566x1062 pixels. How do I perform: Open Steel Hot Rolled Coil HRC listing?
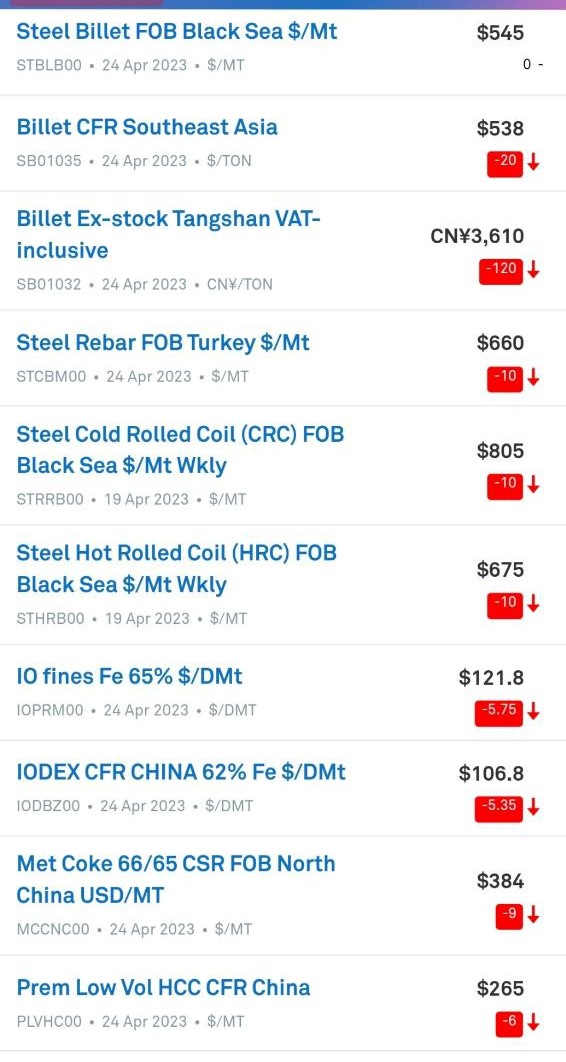(177, 568)
